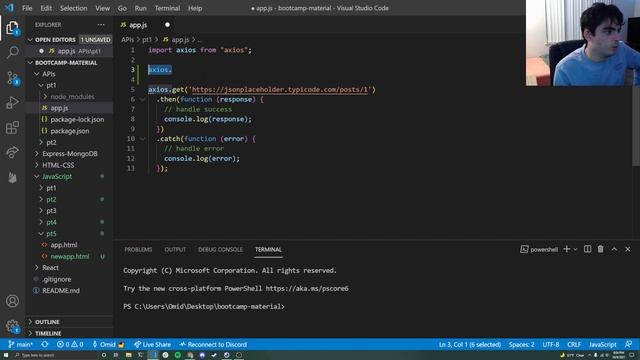The width and height of the screenshot is (640, 360).
Task: Open newapp.html in explorer
Action: 70,256
